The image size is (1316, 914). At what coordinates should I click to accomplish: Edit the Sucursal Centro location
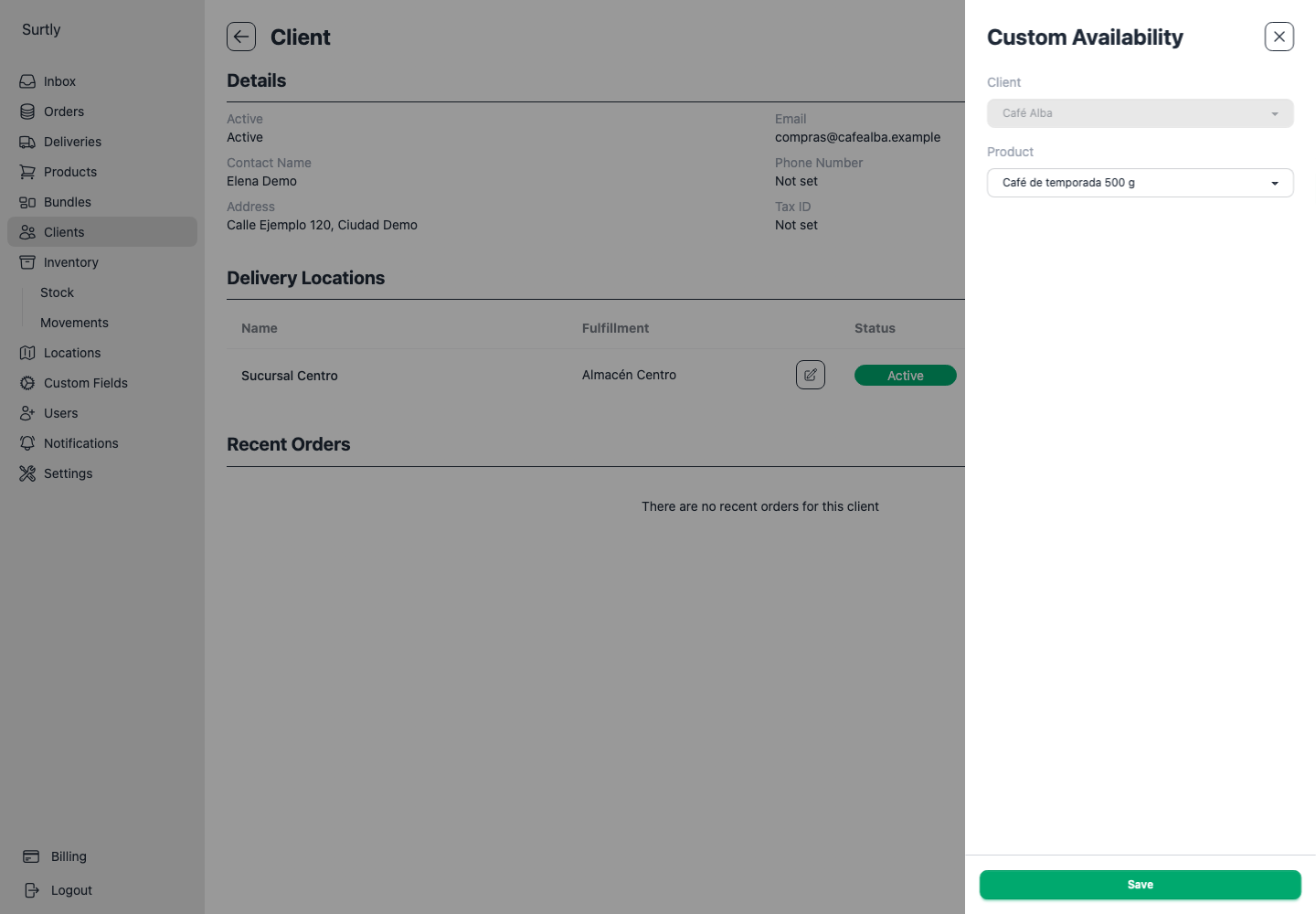(811, 375)
